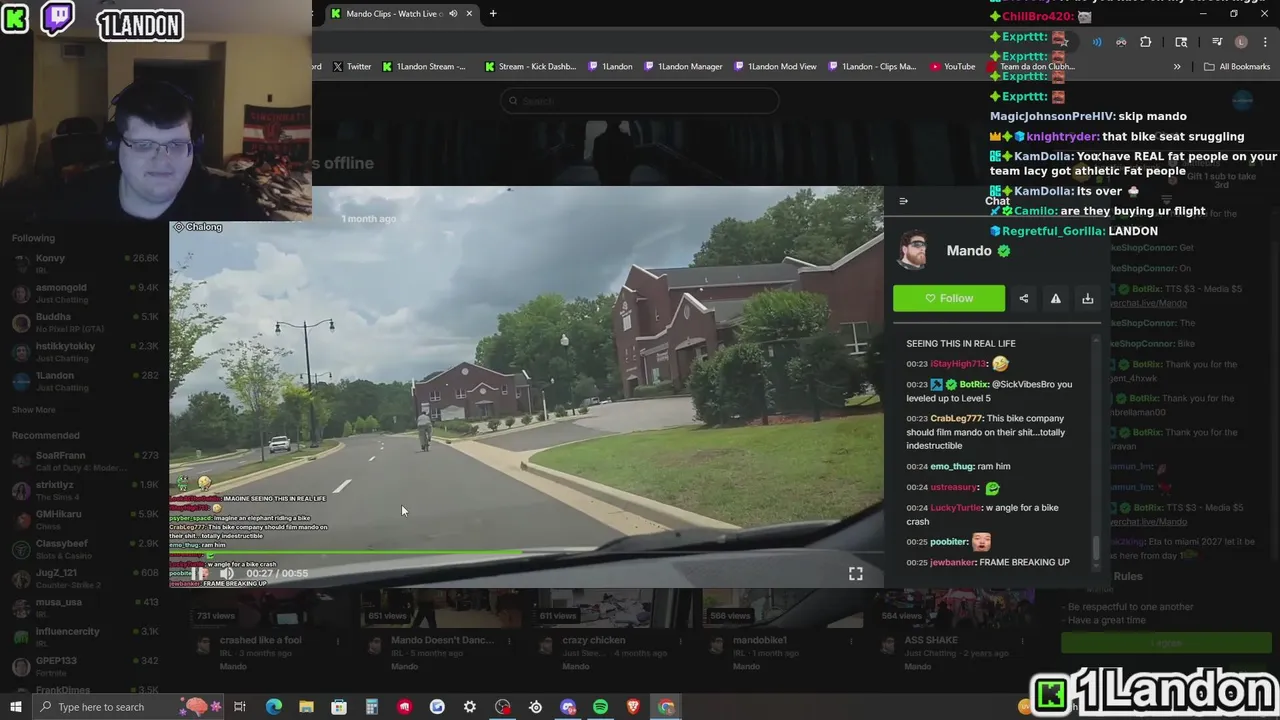The image size is (1280, 720).
Task: Open hstikkytokky in the Following list
Action: pos(85,352)
